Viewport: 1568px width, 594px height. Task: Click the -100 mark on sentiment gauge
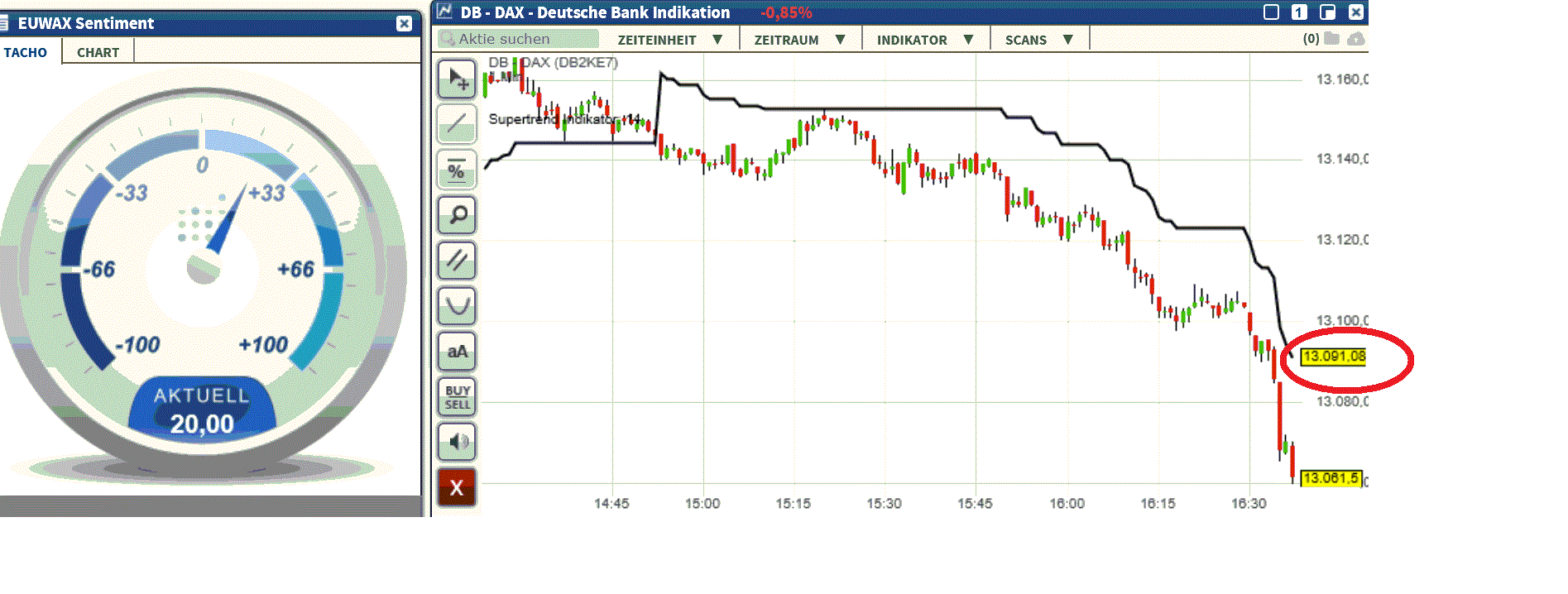pos(137,344)
